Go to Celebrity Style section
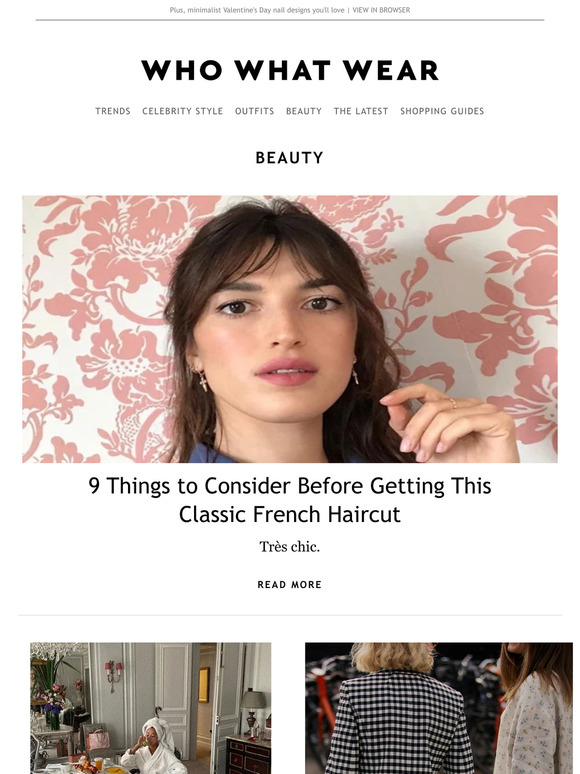580x774 pixels. click(x=183, y=111)
